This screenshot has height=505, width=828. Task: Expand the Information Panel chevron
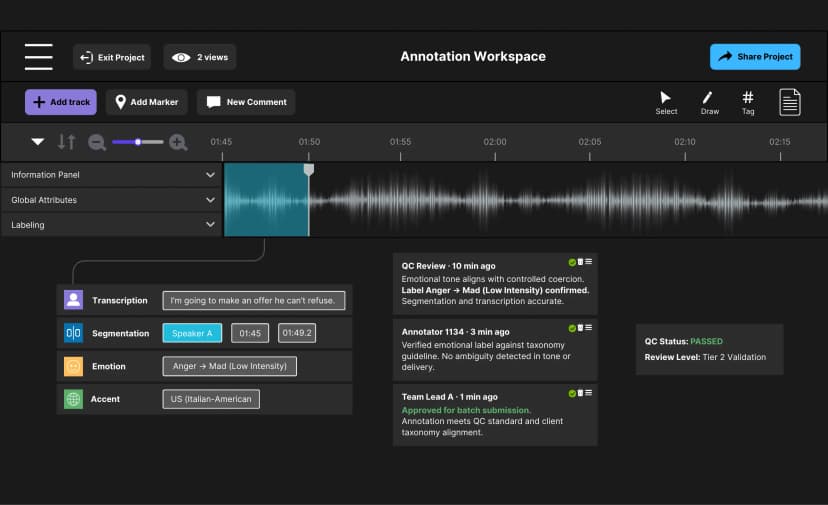[210, 175]
